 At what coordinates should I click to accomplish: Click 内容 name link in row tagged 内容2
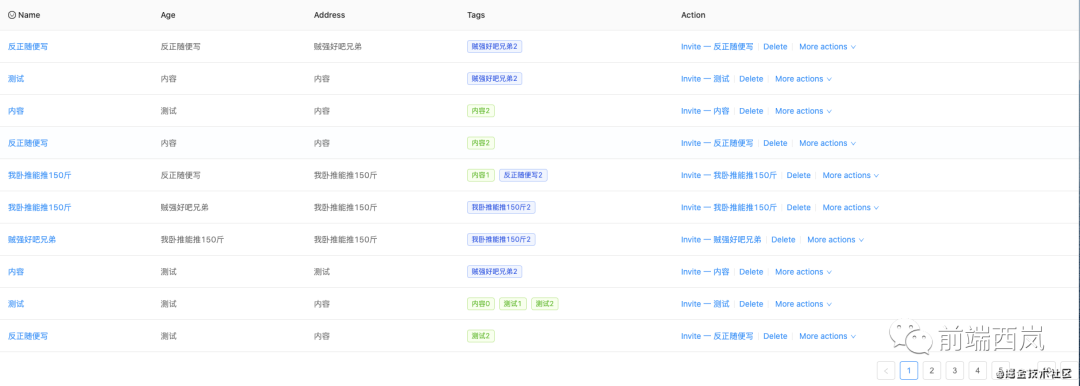pyautogui.click(x=16, y=111)
